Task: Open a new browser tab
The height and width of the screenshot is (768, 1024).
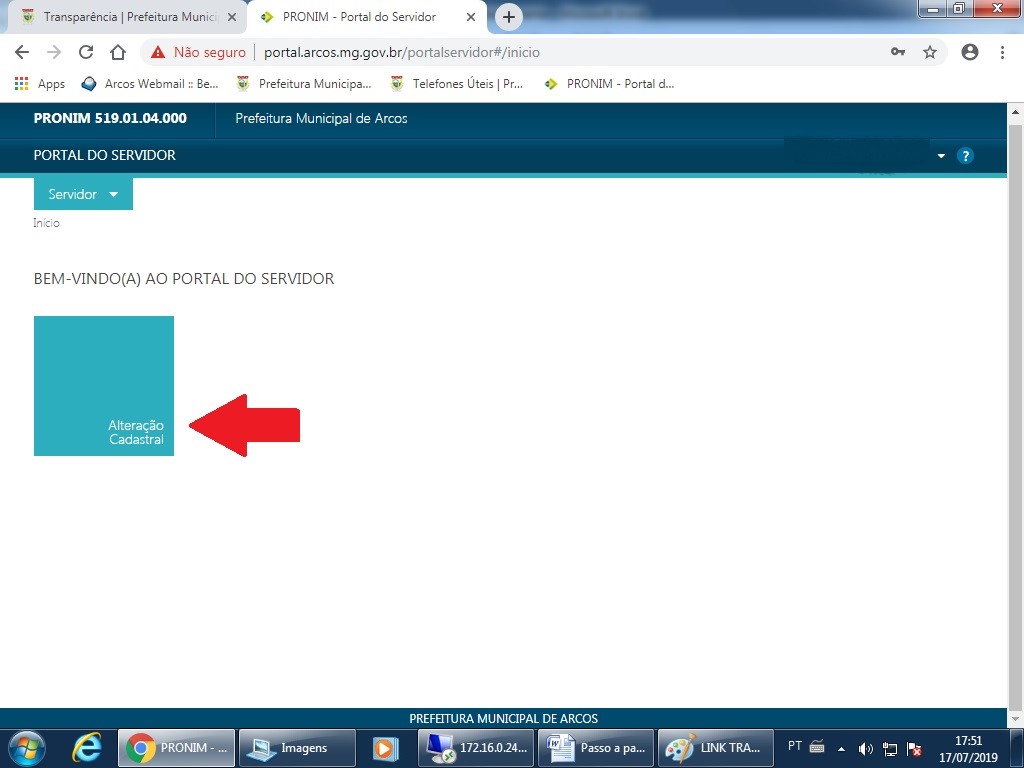Action: tap(509, 17)
